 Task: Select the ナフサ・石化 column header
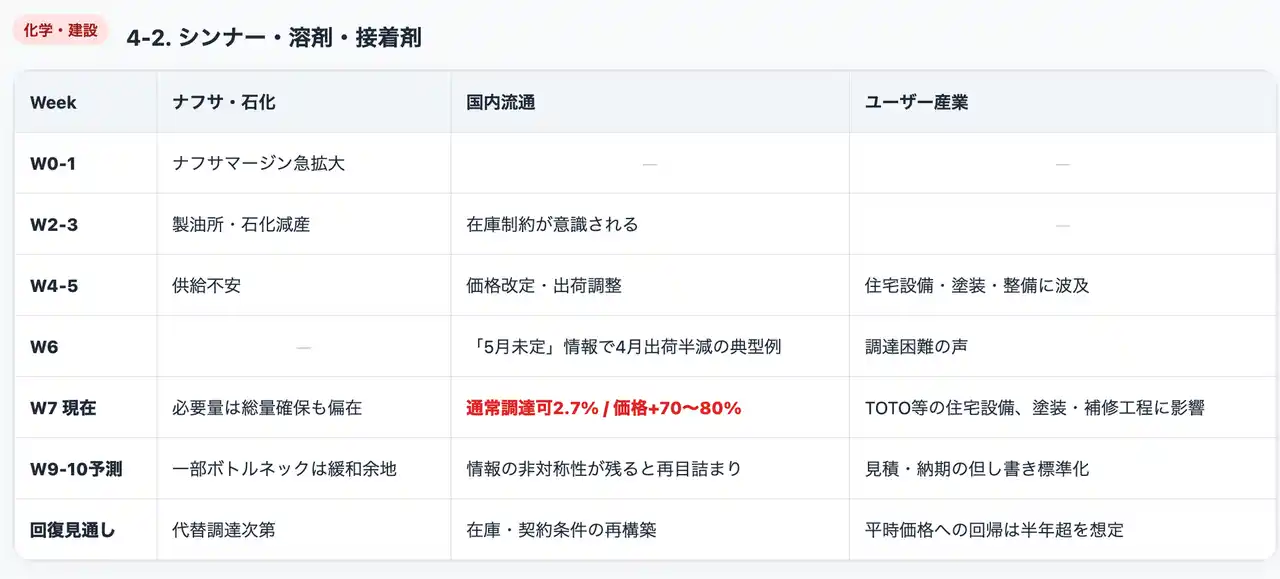coord(224,103)
